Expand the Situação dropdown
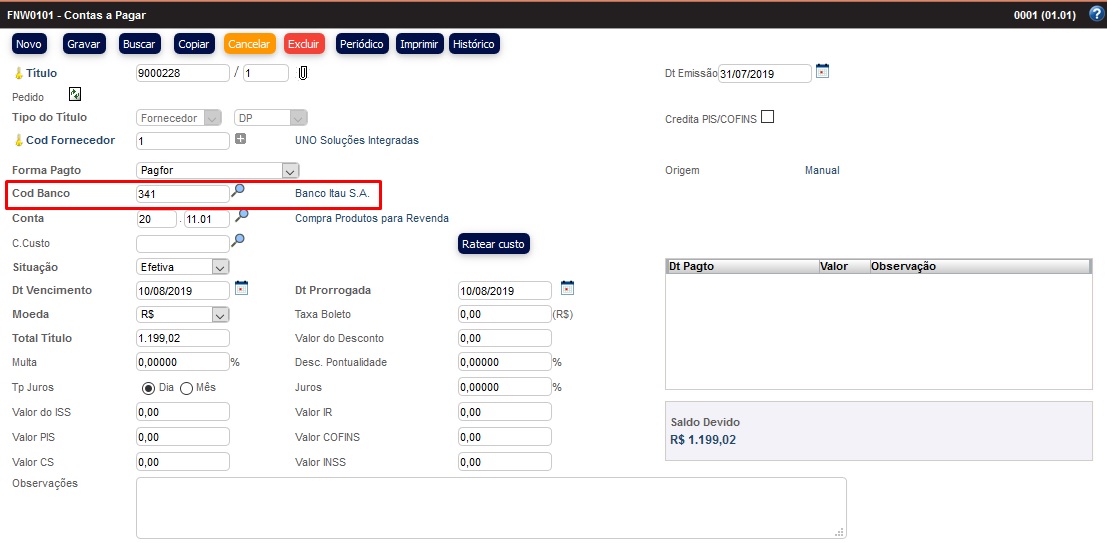This screenshot has height=543, width=1107. [220, 267]
